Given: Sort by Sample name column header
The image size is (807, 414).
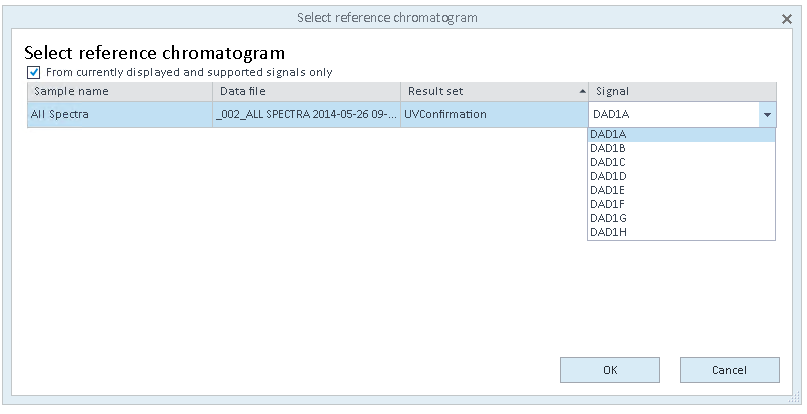Looking at the screenshot, I should 120,91.
